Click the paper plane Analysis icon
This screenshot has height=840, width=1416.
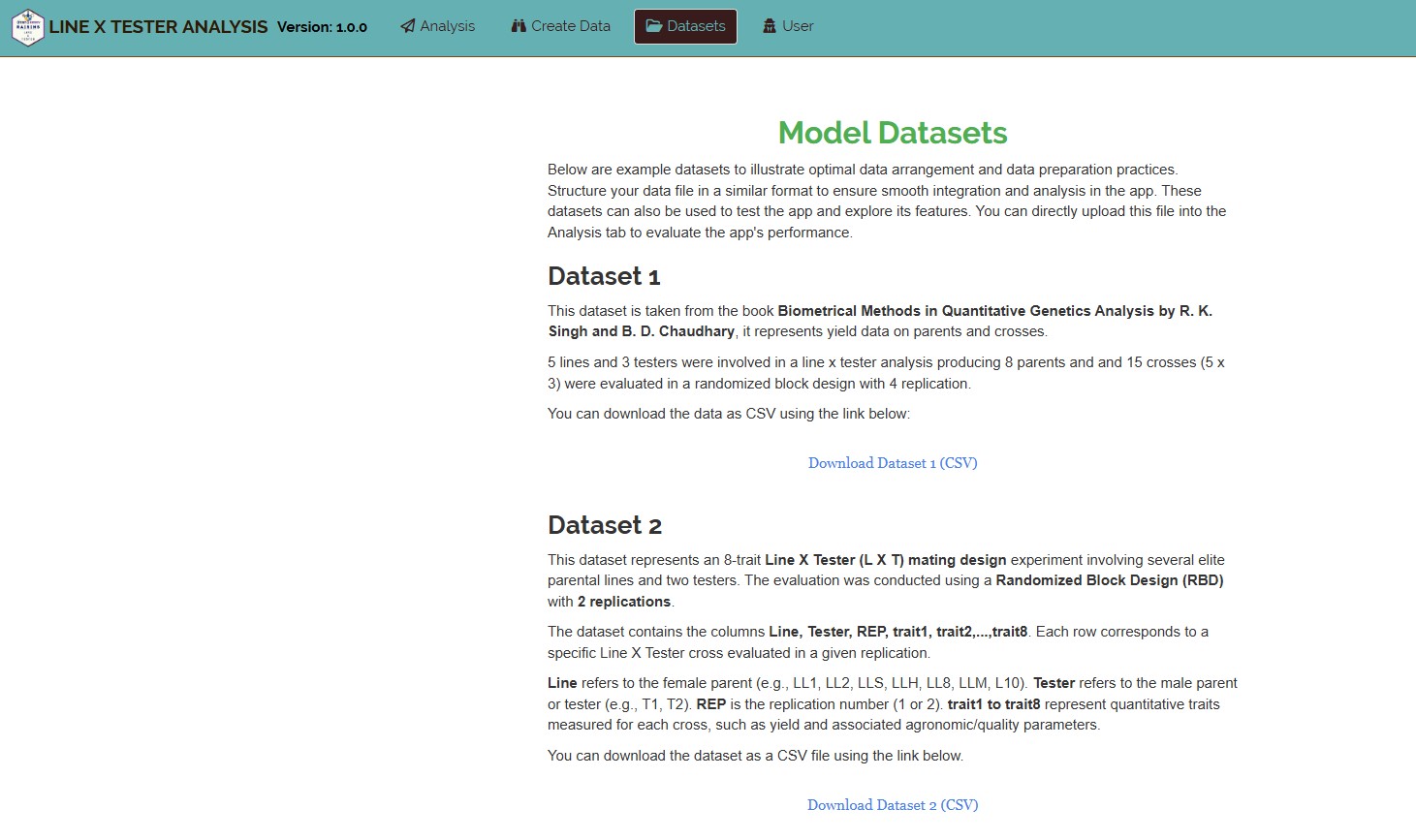pos(408,26)
